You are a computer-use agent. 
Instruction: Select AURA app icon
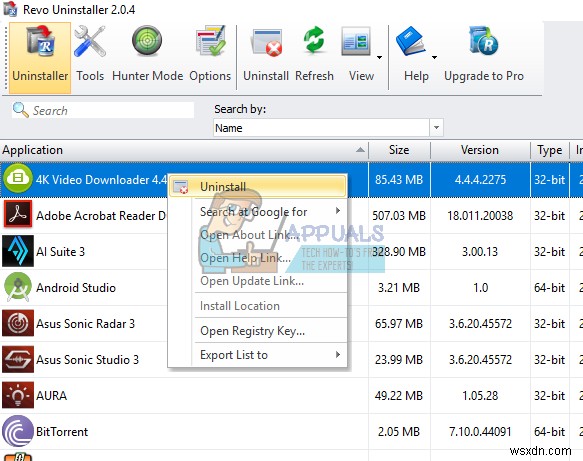click(17, 395)
